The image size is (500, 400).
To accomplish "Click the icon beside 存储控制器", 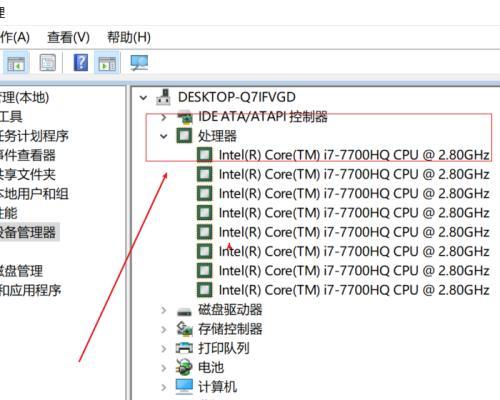I will (184, 329).
